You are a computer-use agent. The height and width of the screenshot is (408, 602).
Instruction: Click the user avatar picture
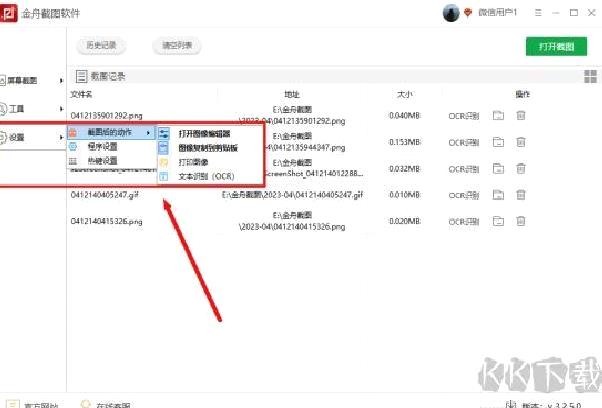pos(451,13)
